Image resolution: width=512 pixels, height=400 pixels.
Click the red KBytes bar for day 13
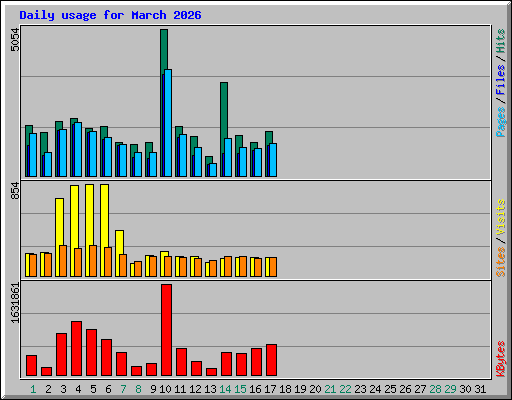pos(211,372)
